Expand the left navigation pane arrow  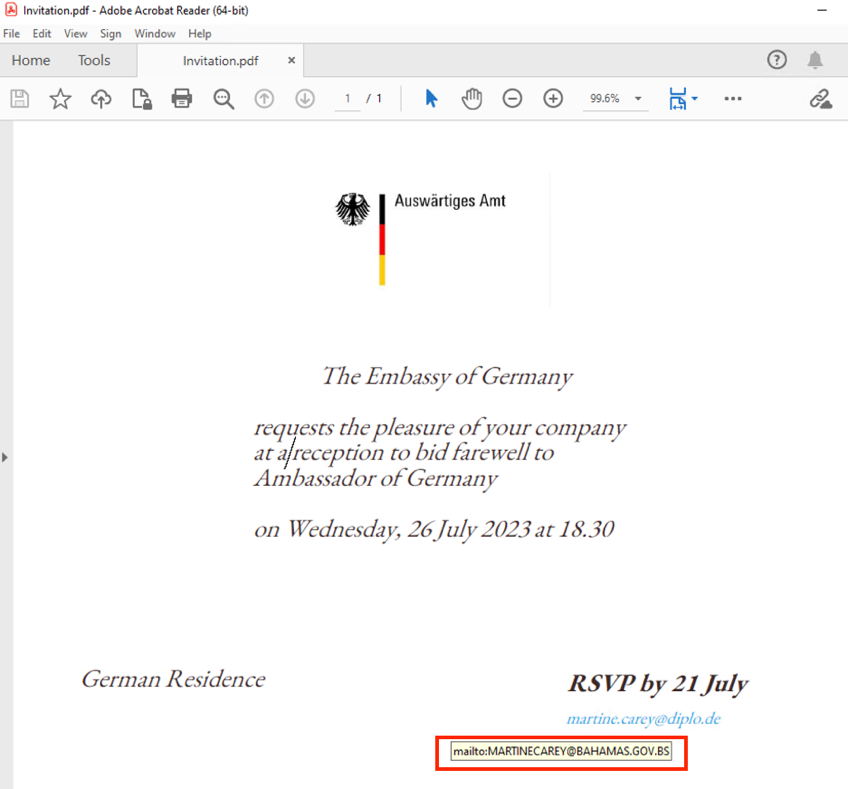tap(5, 457)
